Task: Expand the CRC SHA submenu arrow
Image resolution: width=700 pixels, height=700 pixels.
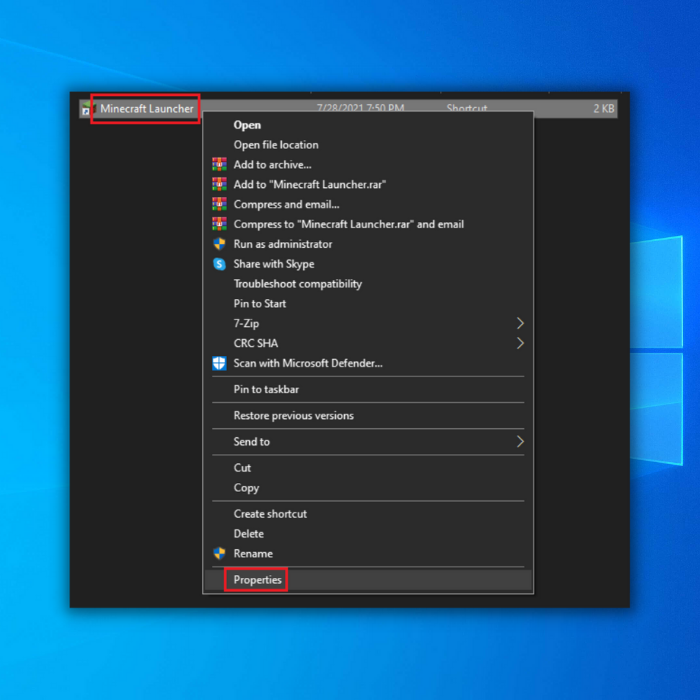Action: click(520, 344)
